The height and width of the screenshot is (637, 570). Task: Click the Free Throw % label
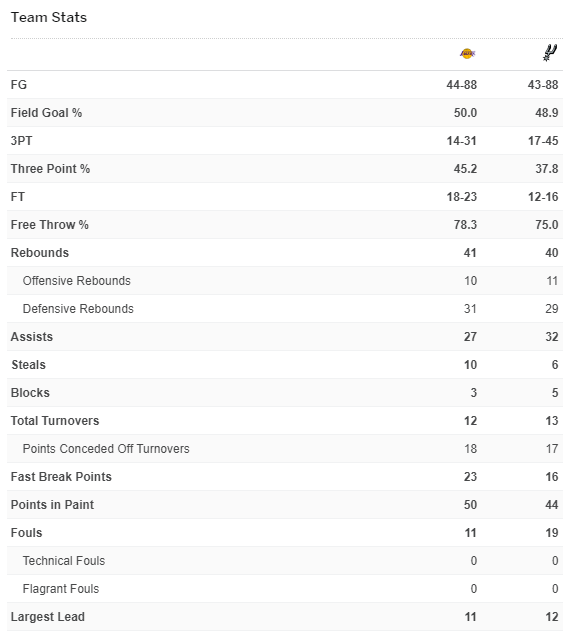(x=50, y=225)
